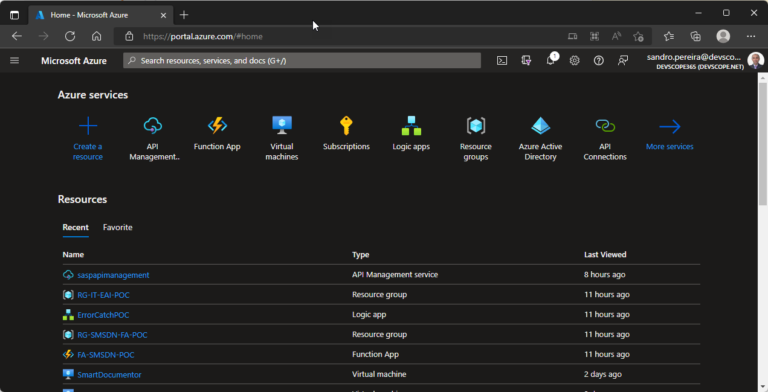The height and width of the screenshot is (392, 768).
Task: Open the Azure portal hamburger menu
Action: [x=15, y=61]
